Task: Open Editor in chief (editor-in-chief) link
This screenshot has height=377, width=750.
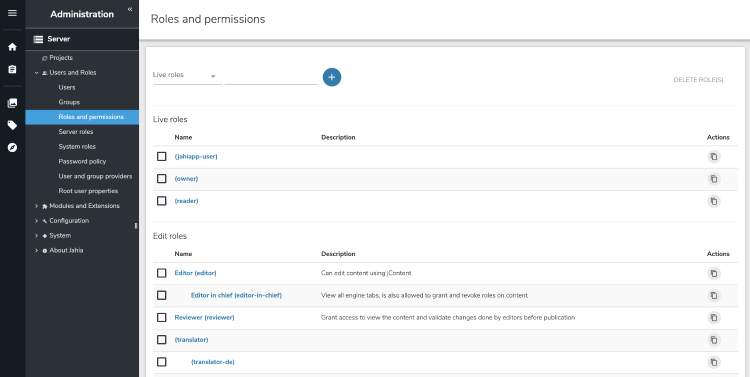Action: [236, 295]
